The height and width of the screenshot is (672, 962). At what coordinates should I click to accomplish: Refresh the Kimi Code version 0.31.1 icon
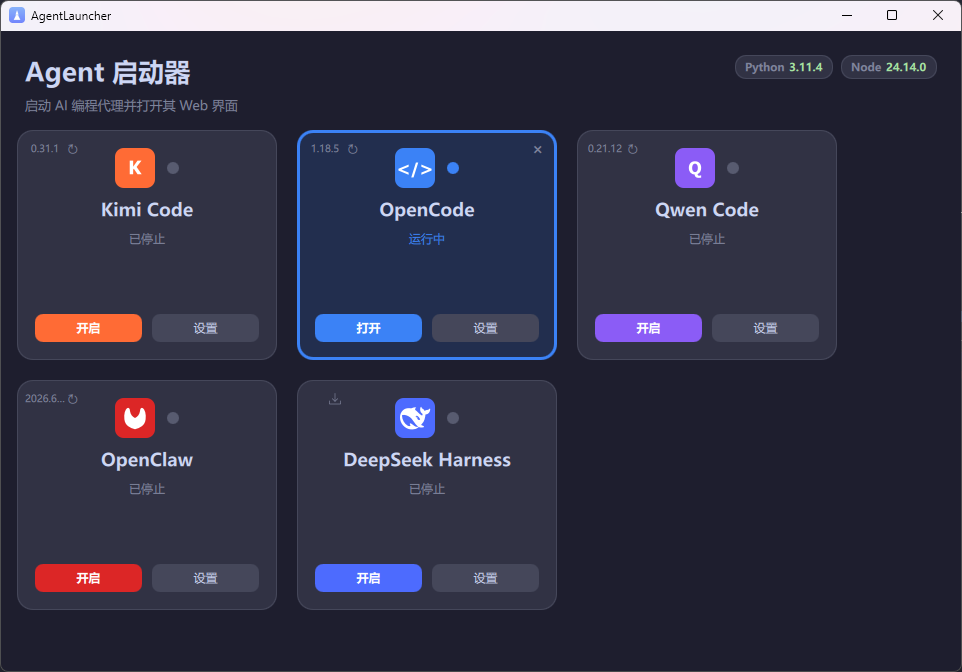pos(72,149)
